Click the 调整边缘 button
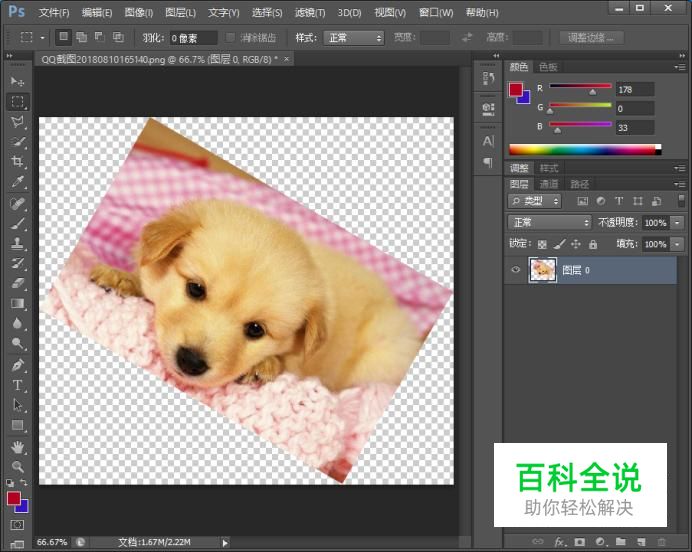This screenshot has height=552, width=692. pos(591,38)
